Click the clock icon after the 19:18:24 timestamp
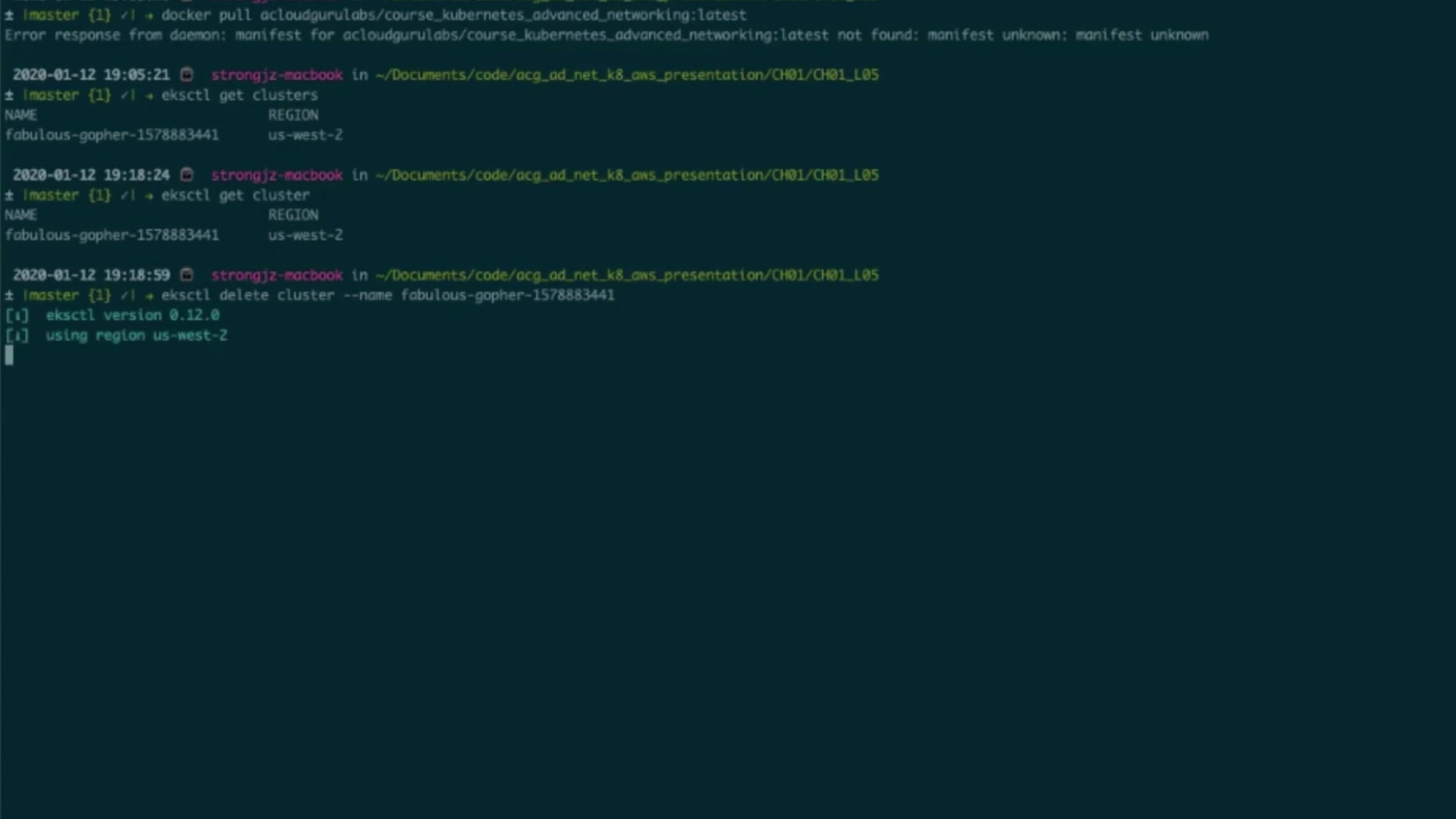Viewport: 1456px width, 819px height. pyautogui.click(x=187, y=174)
